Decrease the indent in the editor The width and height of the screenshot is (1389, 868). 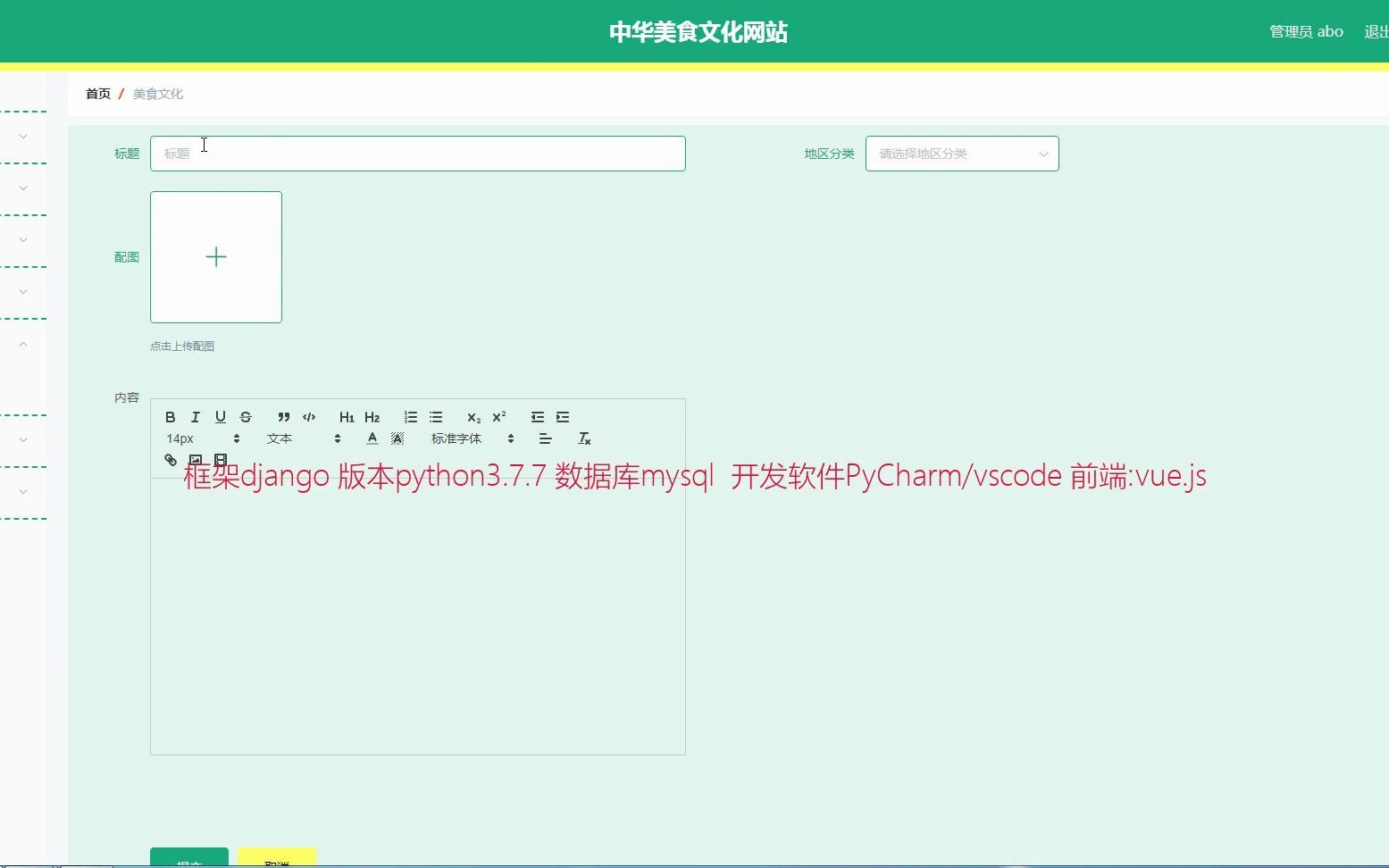[x=538, y=417]
